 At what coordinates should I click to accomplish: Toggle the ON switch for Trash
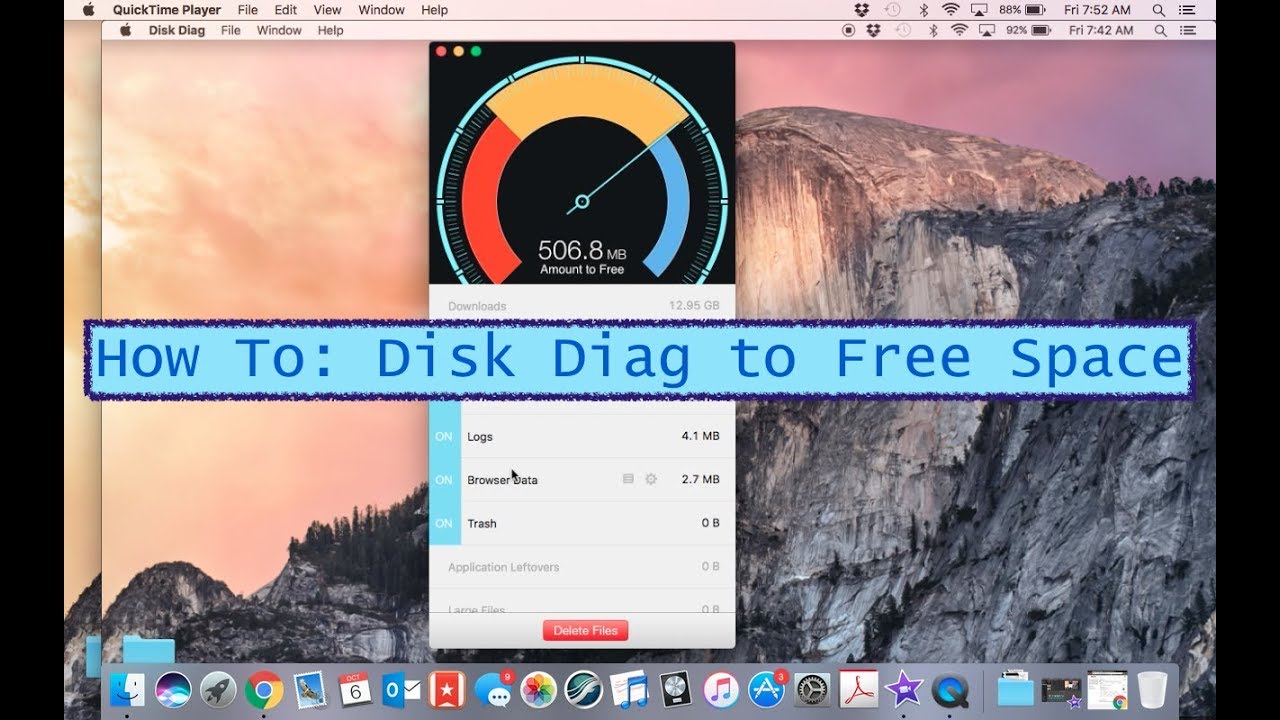point(444,523)
